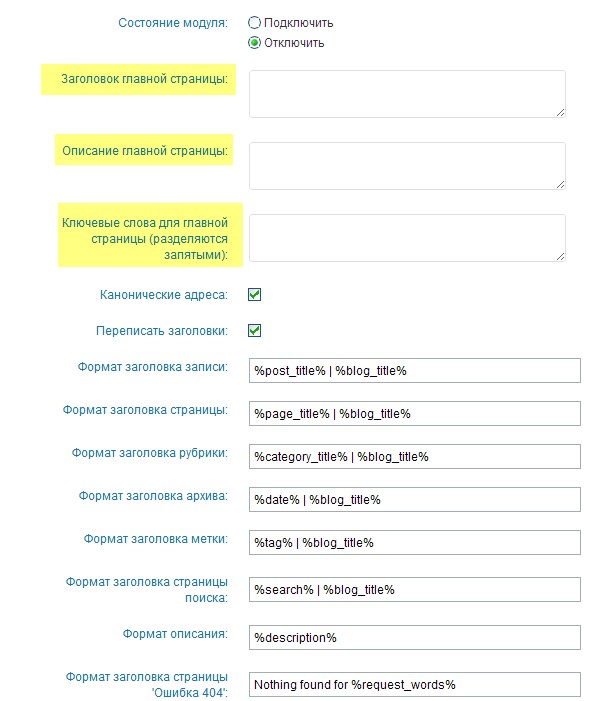Viewport: 599px width, 701px height.
Task: Click the Формат заголовка рубрики input
Action: tap(415, 456)
